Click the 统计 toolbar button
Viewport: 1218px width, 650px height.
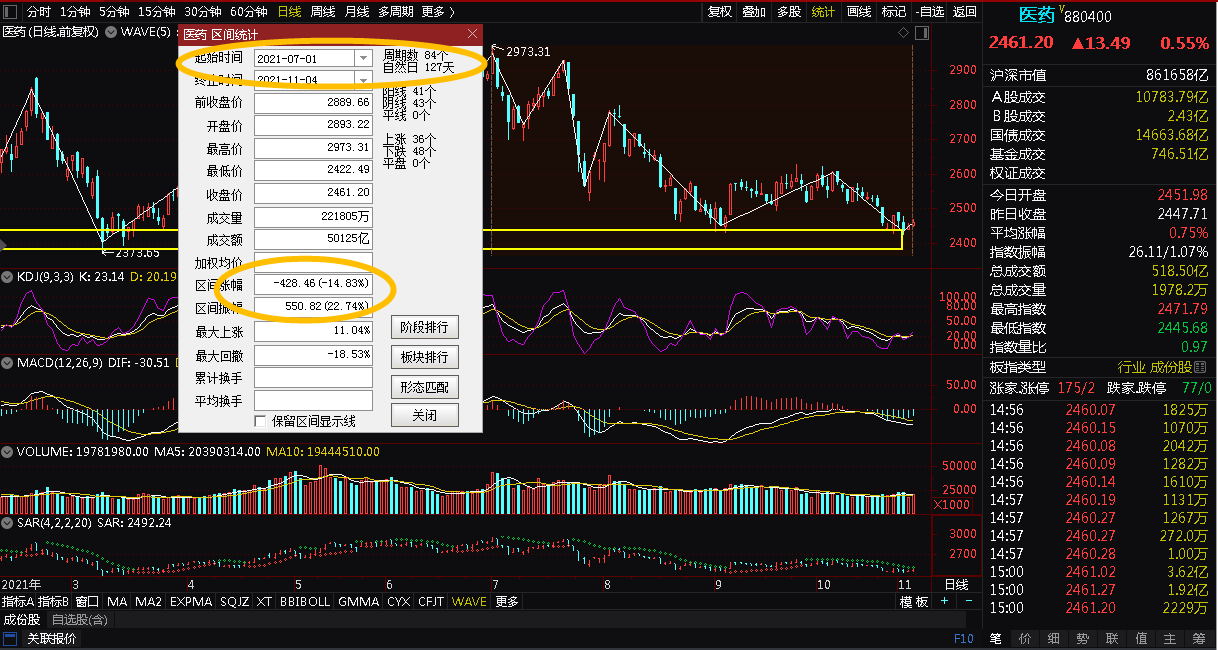(824, 12)
